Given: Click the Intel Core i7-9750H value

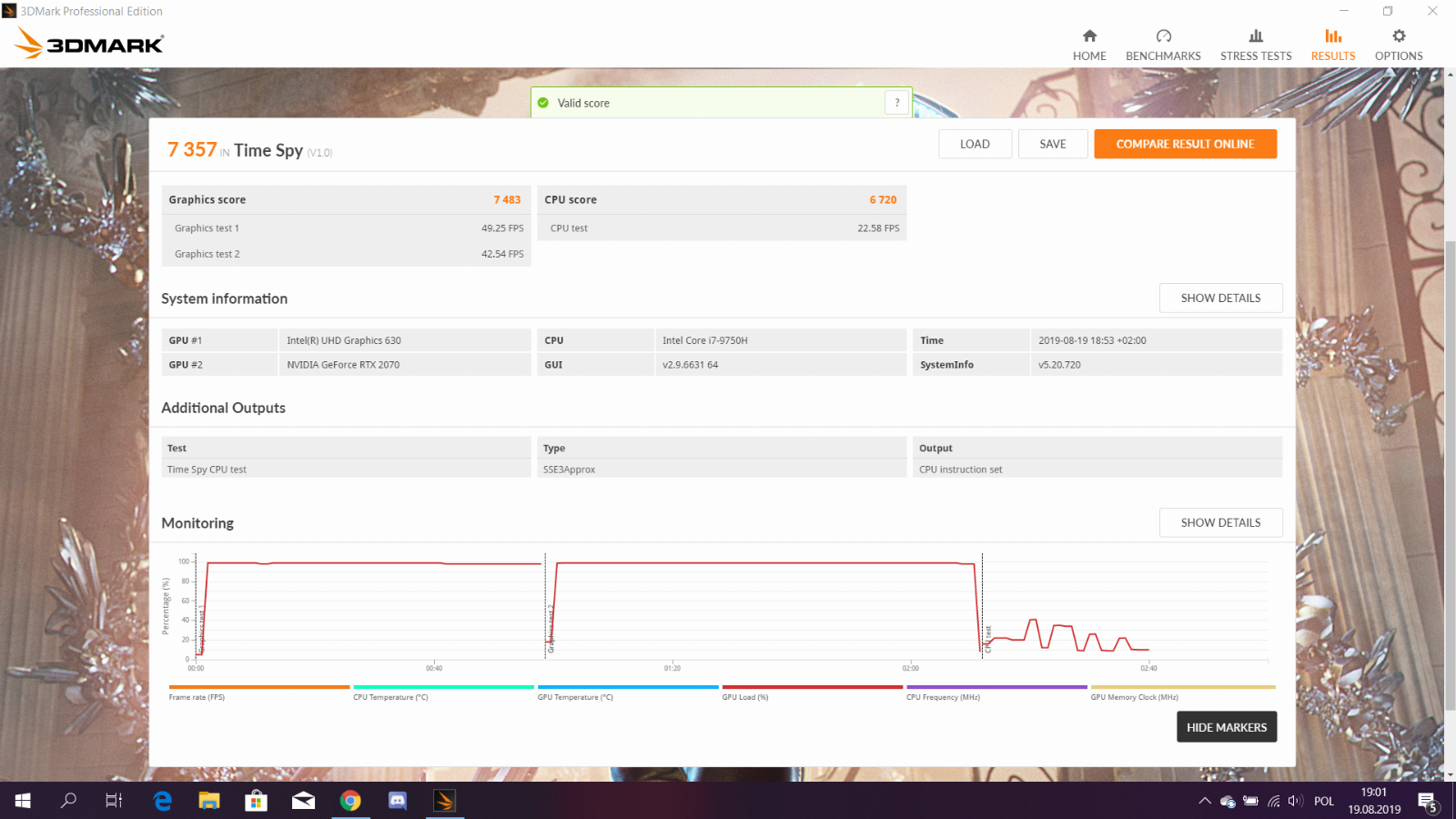Looking at the screenshot, I should [x=705, y=340].
